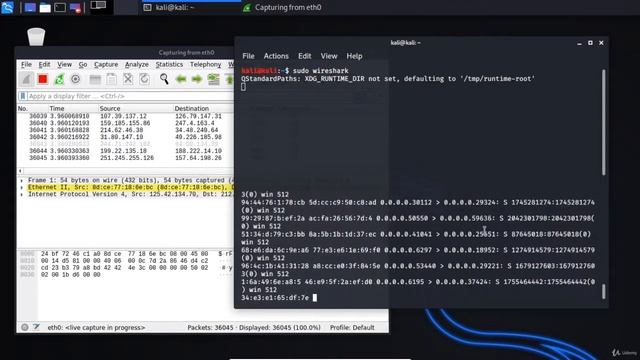Click Profile: Default in status bar
640x360 pixels.
tap(352, 327)
